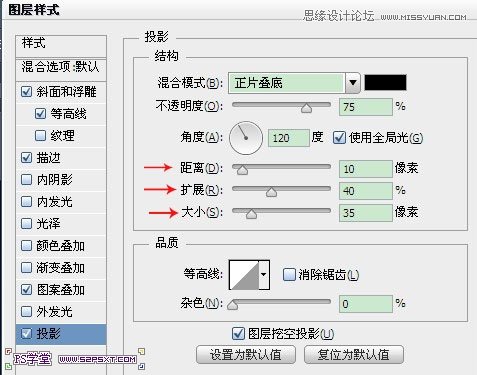Open the 等高线 contour picker arrow
This screenshot has width=477, height=375.
(264, 275)
